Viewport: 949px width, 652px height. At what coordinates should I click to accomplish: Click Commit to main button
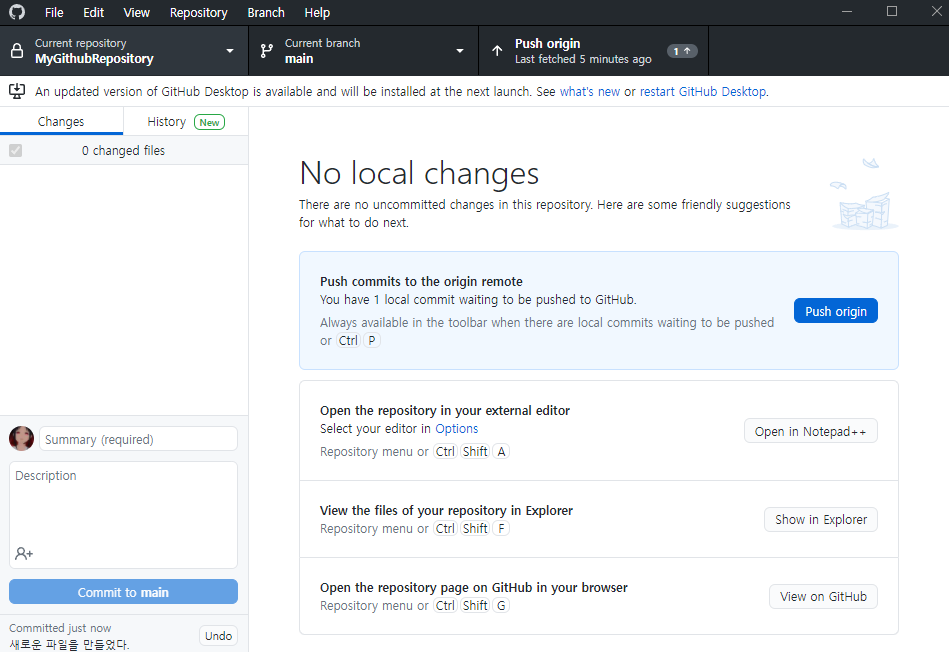click(x=123, y=592)
